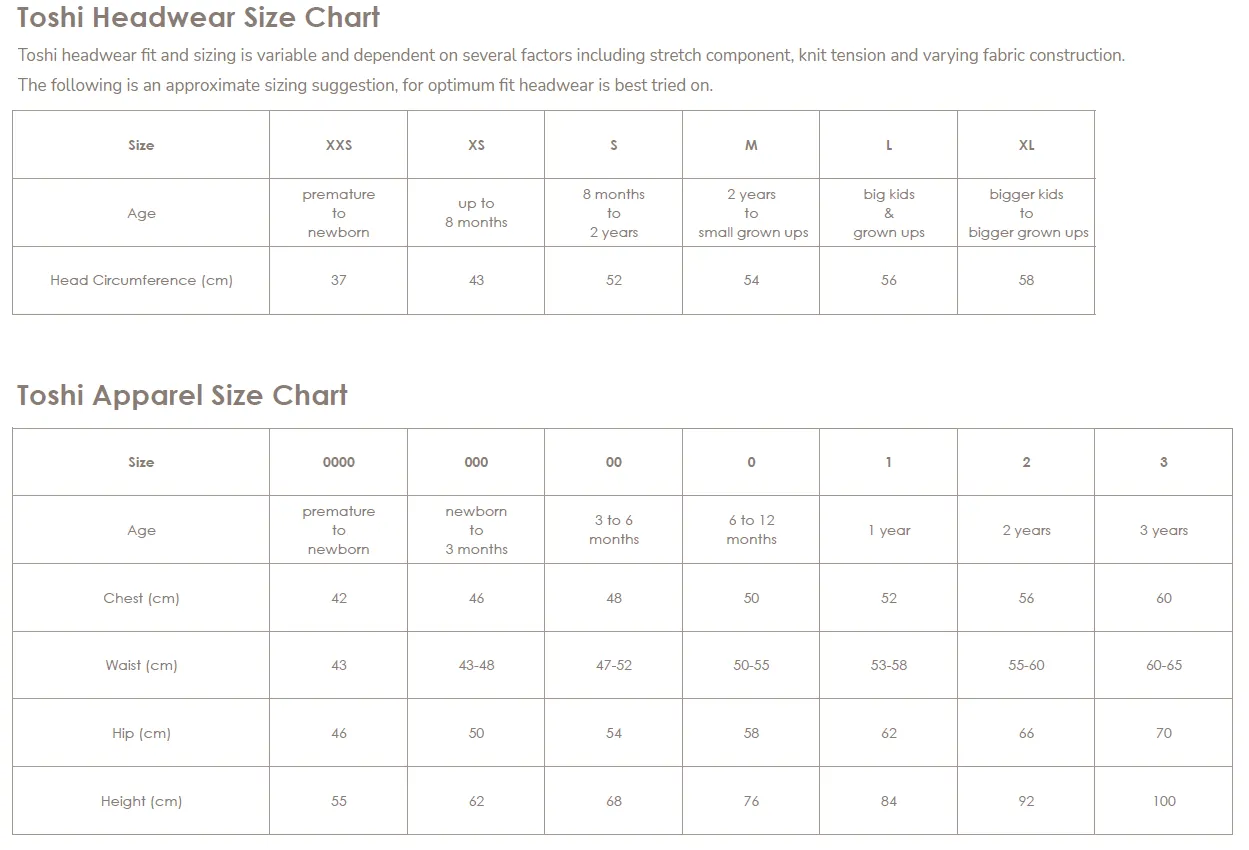Click the "2 years to small grown ups" cell

click(x=751, y=213)
